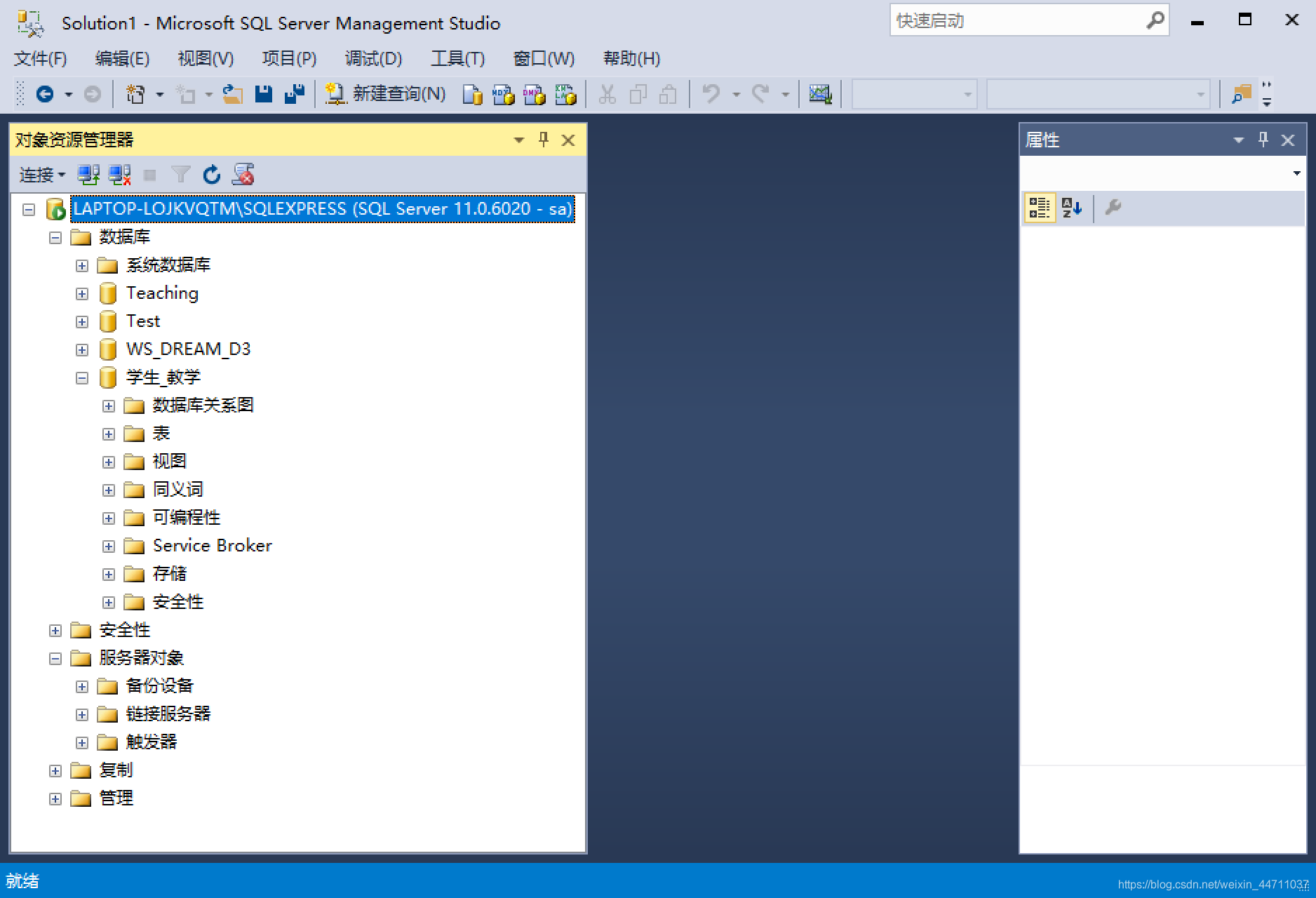Click the 新建查询(N) button
The height and width of the screenshot is (898, 1316).
[386, 93]
